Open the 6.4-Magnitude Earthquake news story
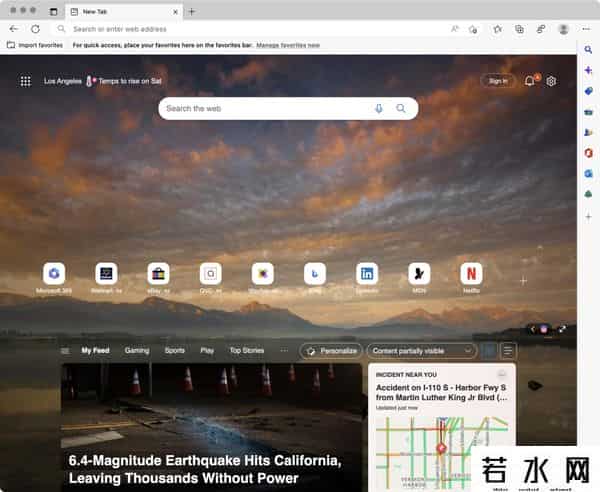The height and width of the screenshot is (492, 600). point(212,428)
